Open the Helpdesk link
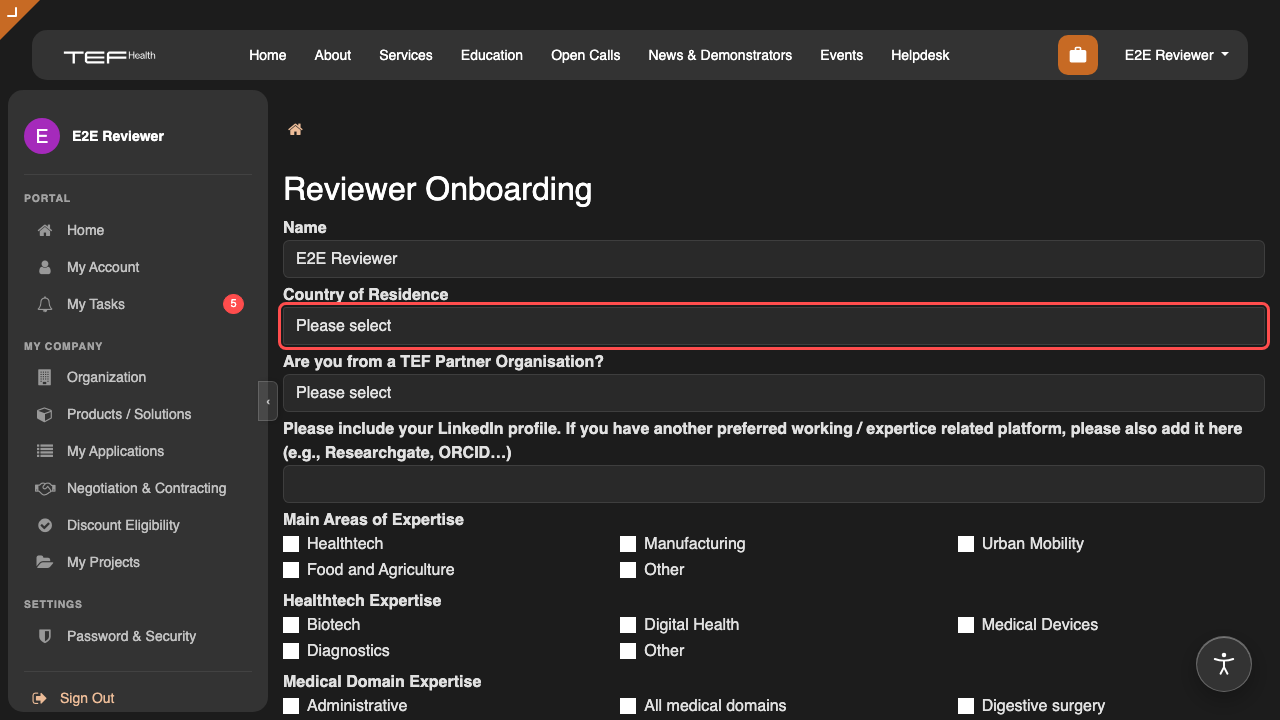Screen dimensions: 1280x720 tap(920, 55)
